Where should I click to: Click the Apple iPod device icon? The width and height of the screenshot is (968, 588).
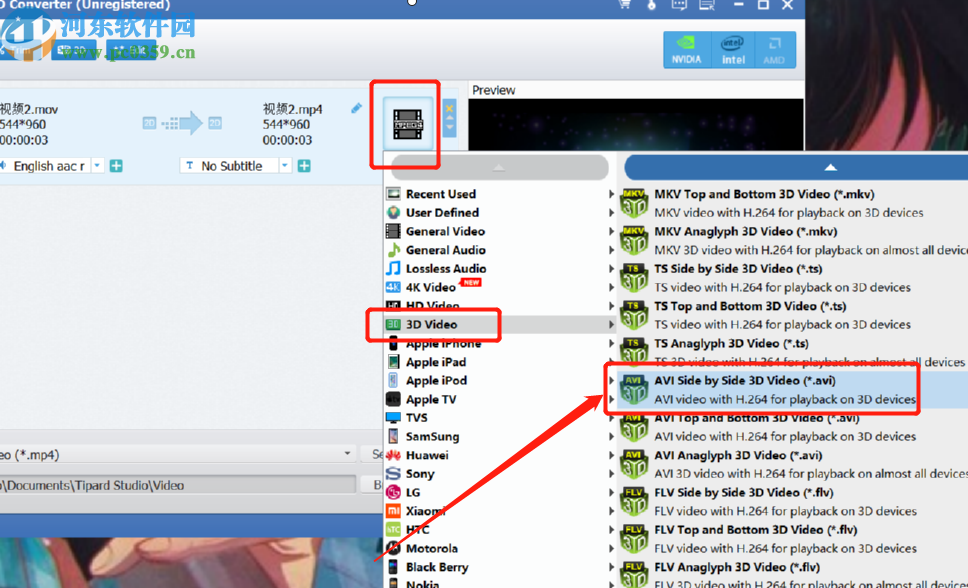[x=393, y=380]
